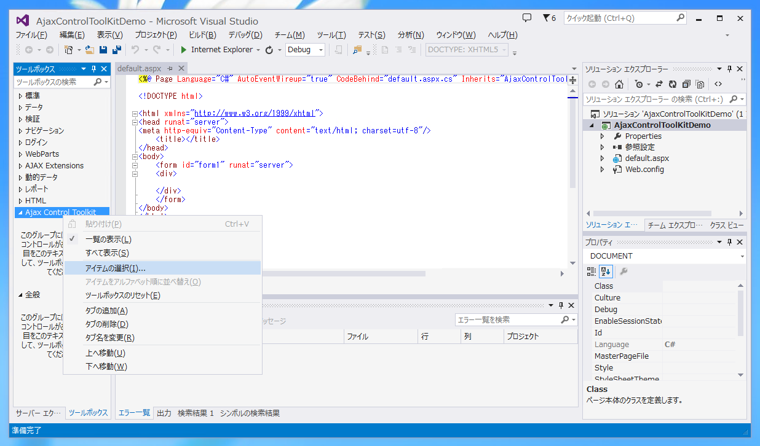The width and height of the screenshot is (760, 446).
Task: Expand the HTML toolbox group
Action: 20,201
